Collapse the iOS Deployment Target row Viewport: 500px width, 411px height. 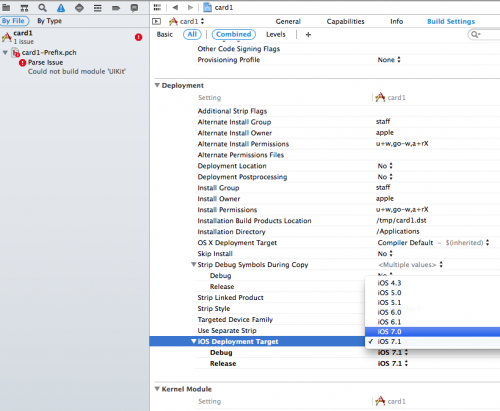pos(194,342)
